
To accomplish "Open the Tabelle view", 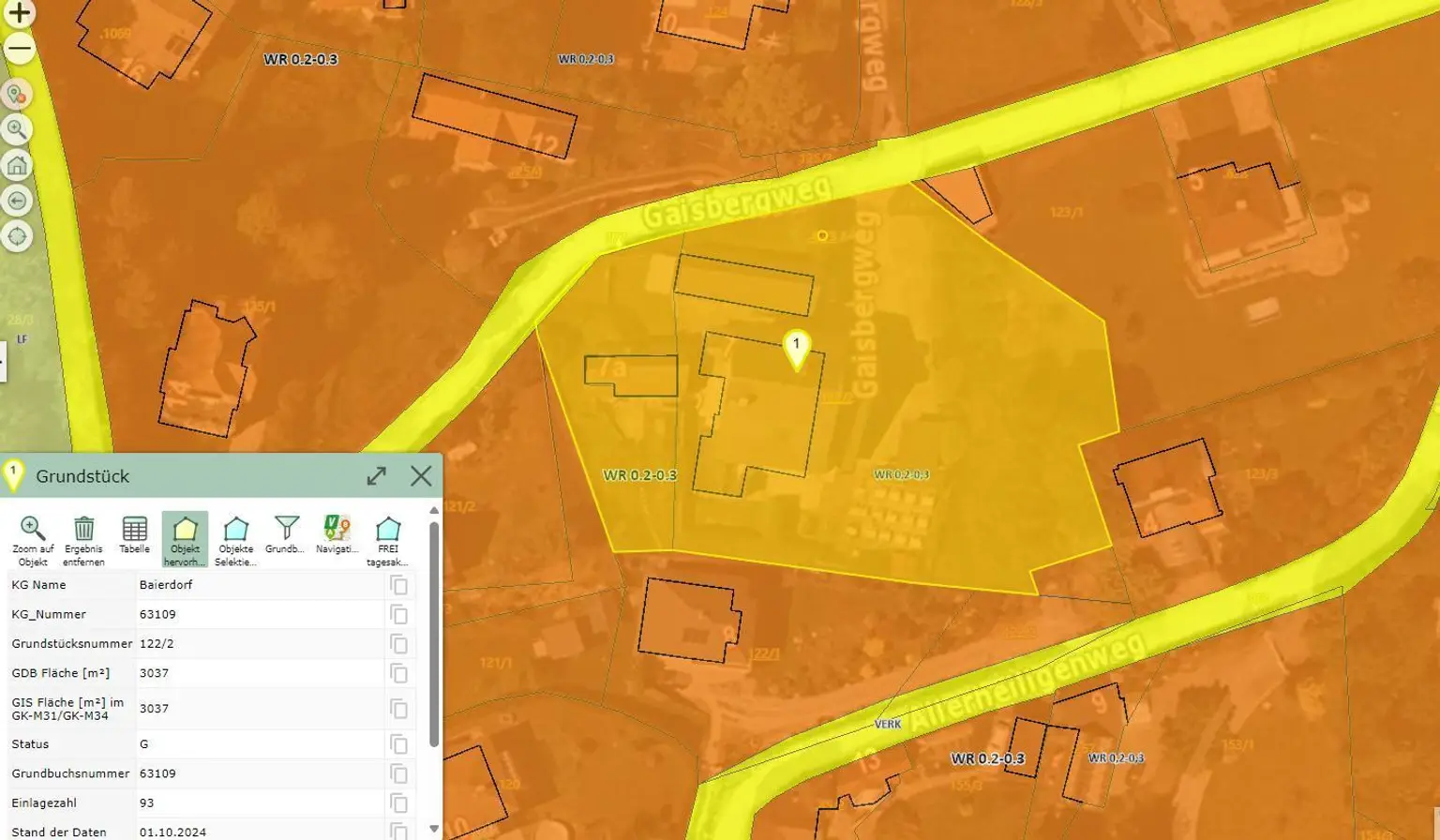I will [134, 536].
